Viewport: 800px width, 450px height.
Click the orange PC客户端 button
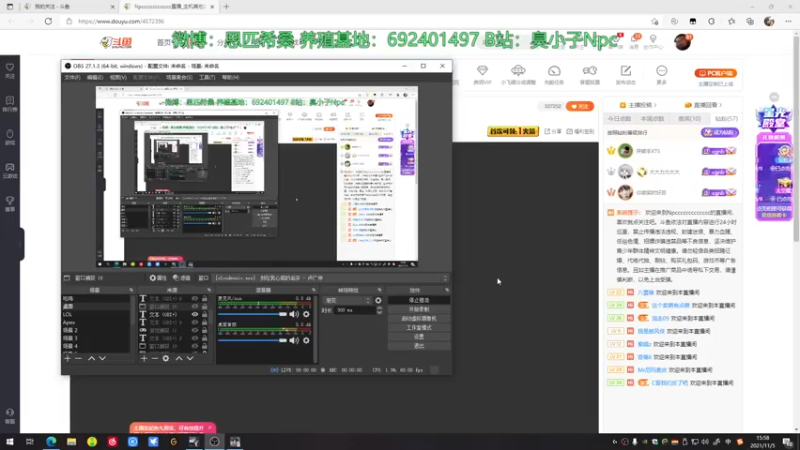click(715, 73)
